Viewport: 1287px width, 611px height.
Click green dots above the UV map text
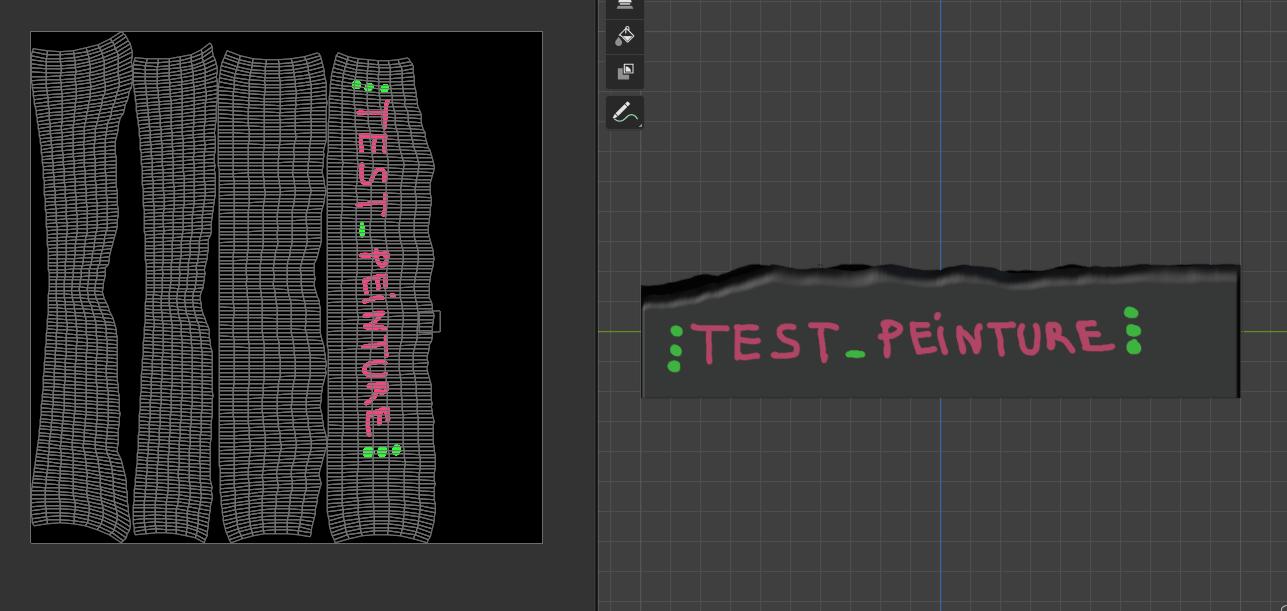(x=370, y=87)
